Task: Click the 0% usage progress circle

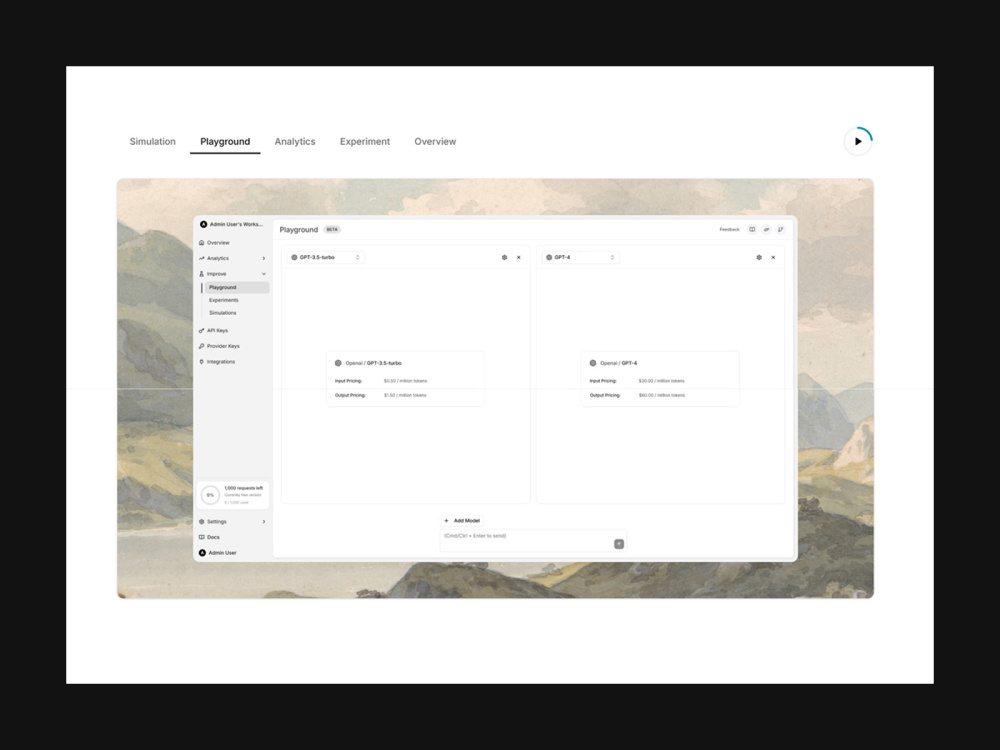Action: 210,495
